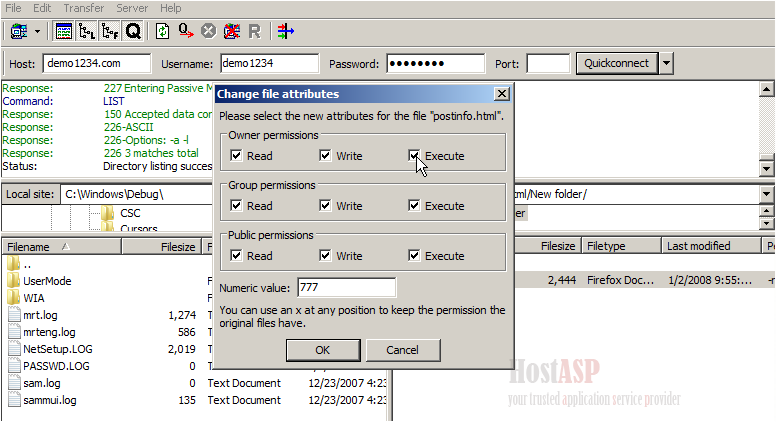Click mrteng.log file icon
The height and width of the screenshot is (422, 776).
coord(14,332)
